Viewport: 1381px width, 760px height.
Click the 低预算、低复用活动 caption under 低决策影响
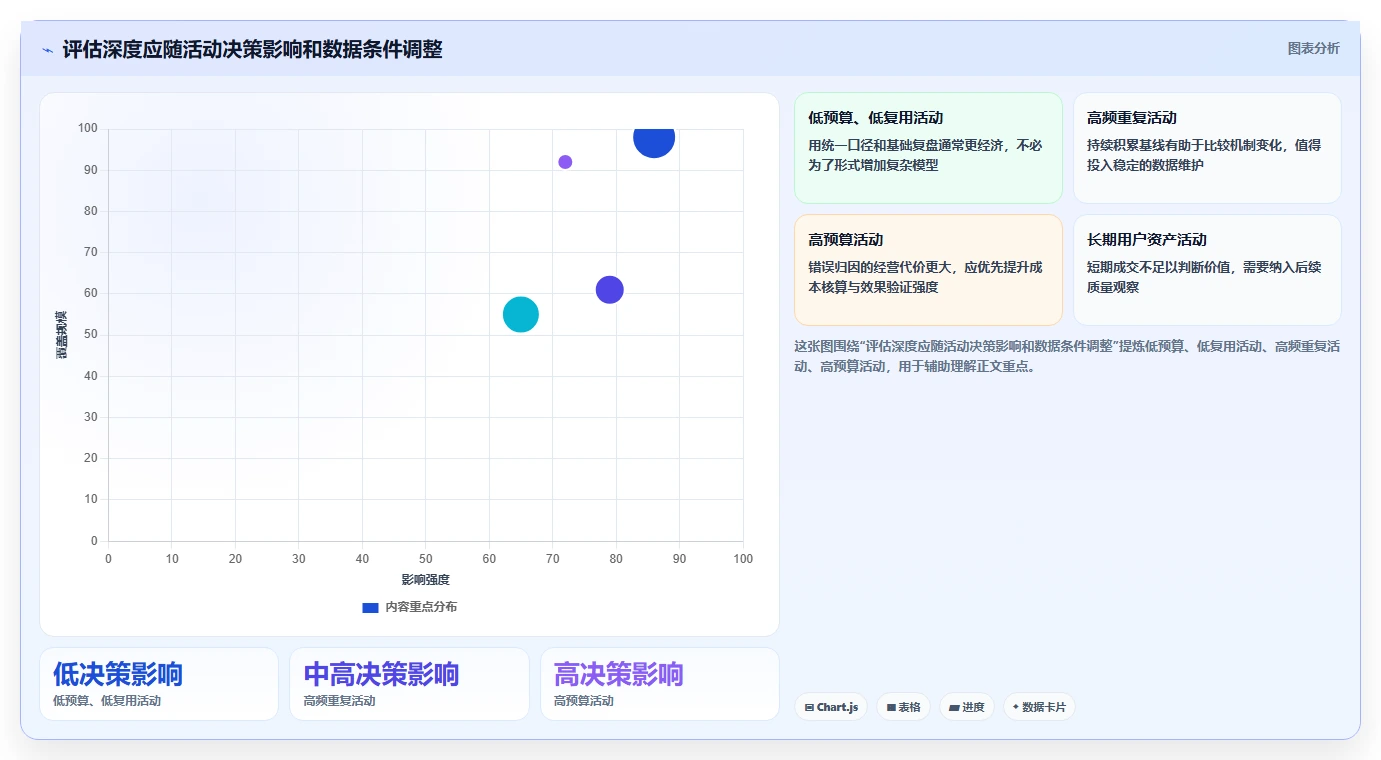pyautogui.click(x=107, y=701)
